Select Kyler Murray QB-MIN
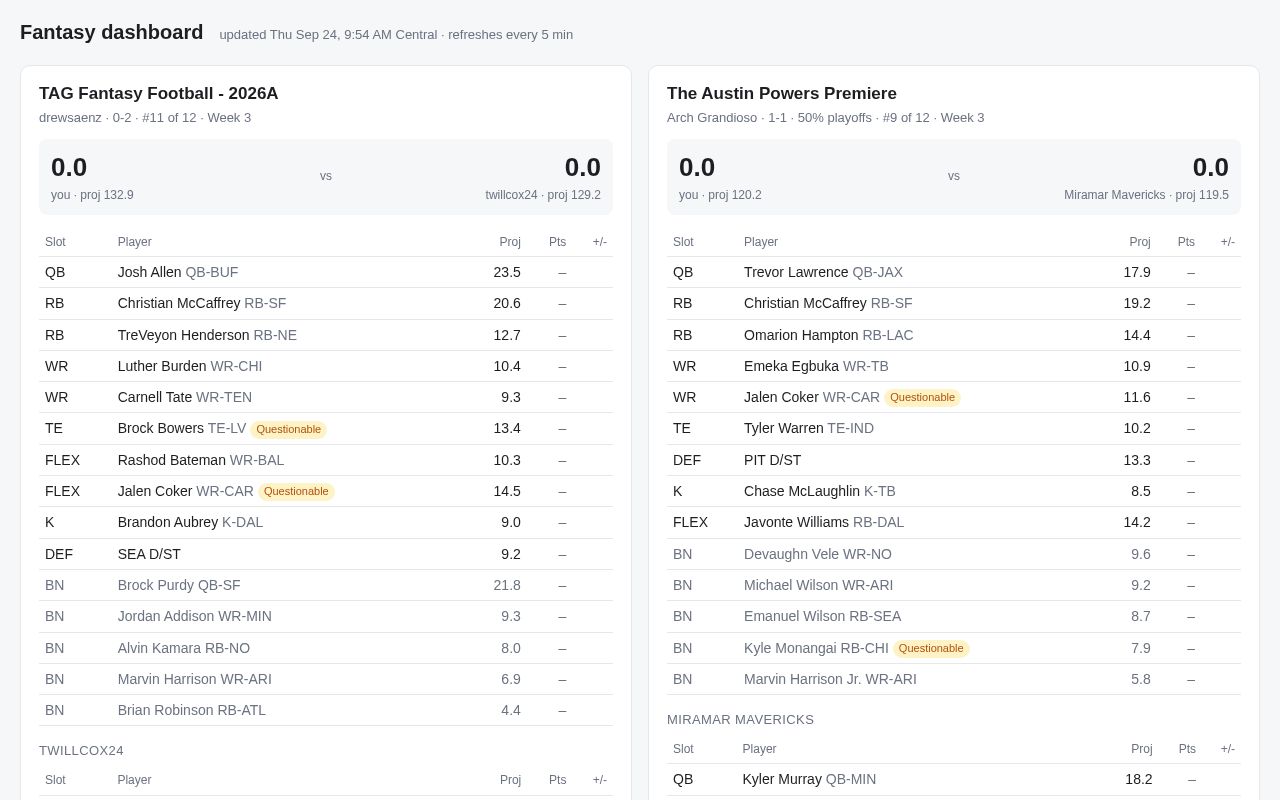 (x=809, y=779)
